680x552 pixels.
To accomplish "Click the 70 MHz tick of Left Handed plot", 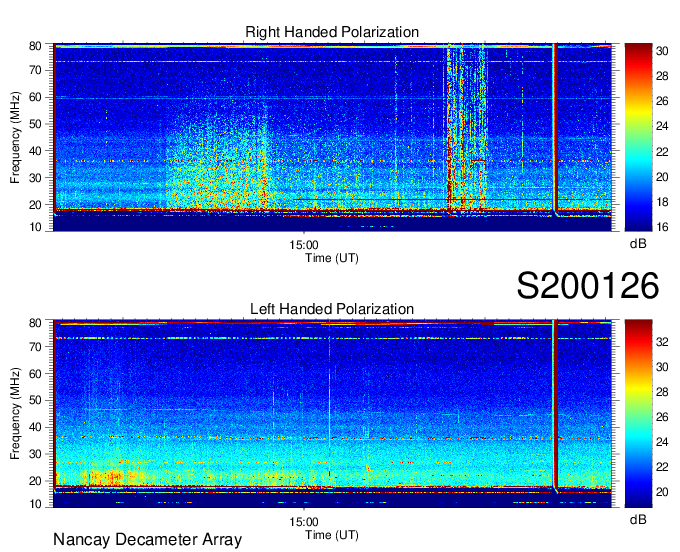I will click(x=35, y=347).
